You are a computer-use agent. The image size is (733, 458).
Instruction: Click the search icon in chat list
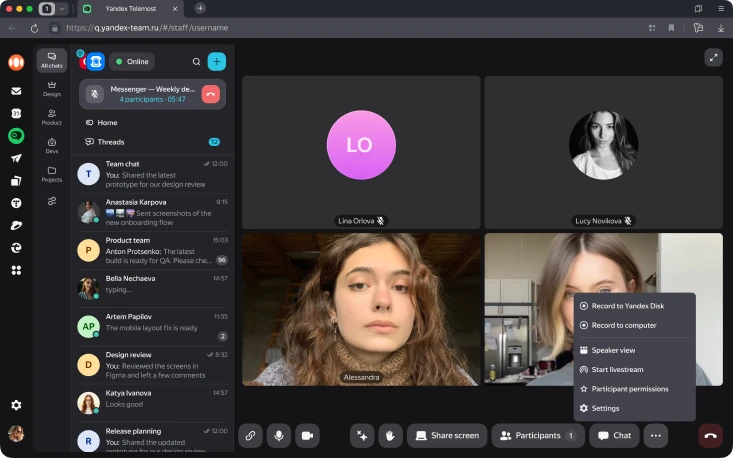196,62
